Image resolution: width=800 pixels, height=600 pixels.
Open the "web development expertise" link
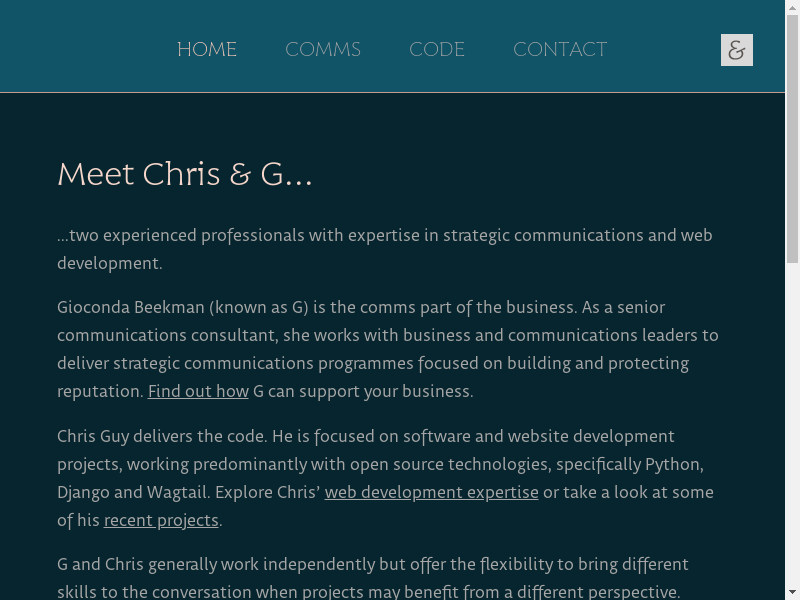tap(431, 492)
